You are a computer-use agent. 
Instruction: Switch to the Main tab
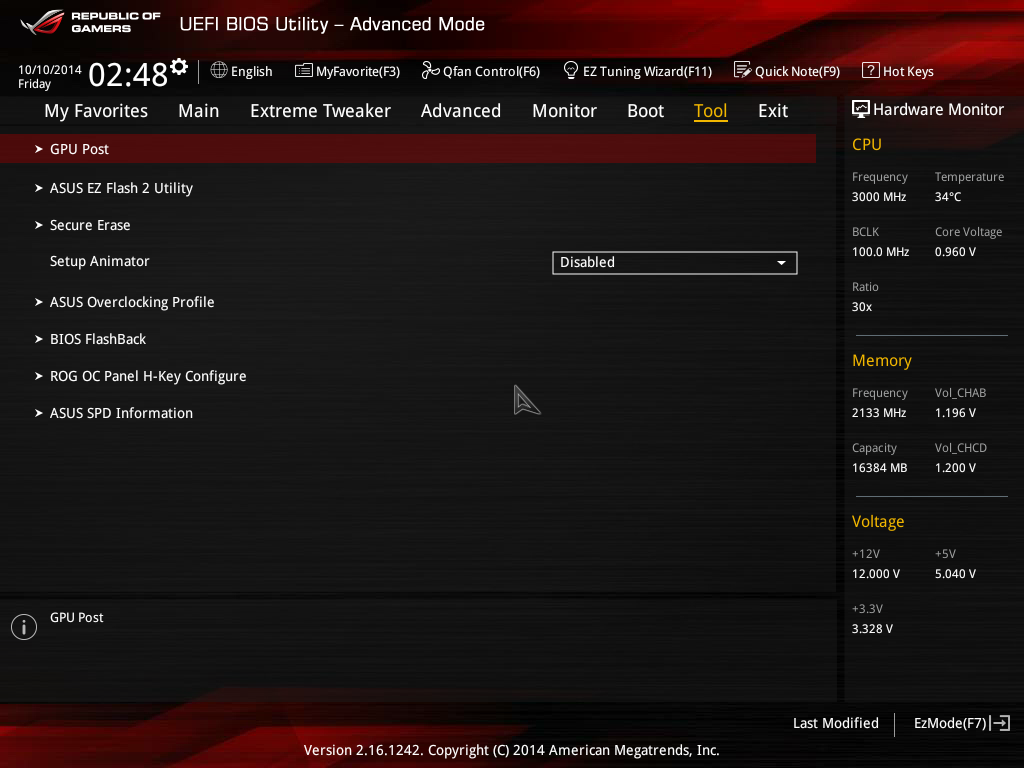[x=199, y=111]
